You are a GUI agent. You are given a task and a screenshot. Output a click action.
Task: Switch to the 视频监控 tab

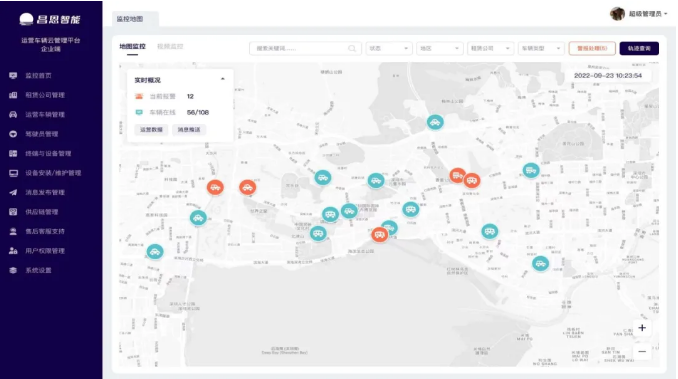[170, 46]
